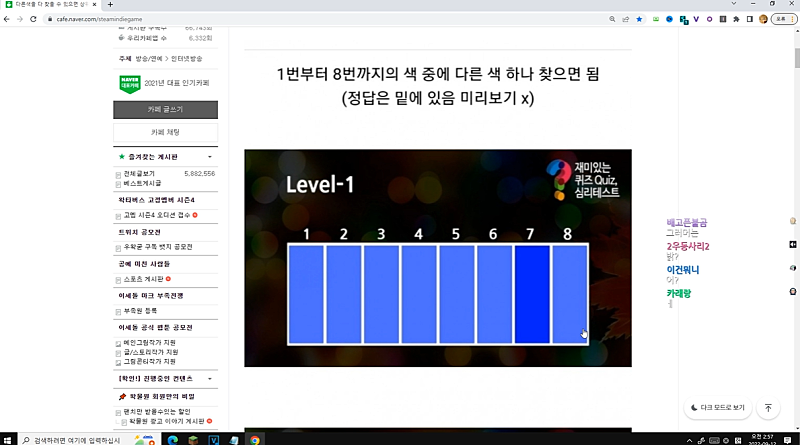This screenshot has height=445, width=800.
Task: Select blue color bar number 8
Action: coord(570,294)
